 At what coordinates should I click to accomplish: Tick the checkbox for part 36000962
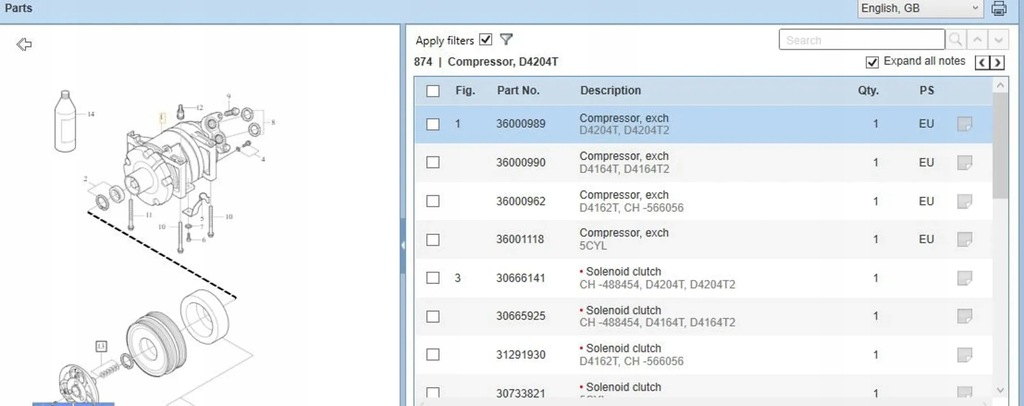click(433, 201)
